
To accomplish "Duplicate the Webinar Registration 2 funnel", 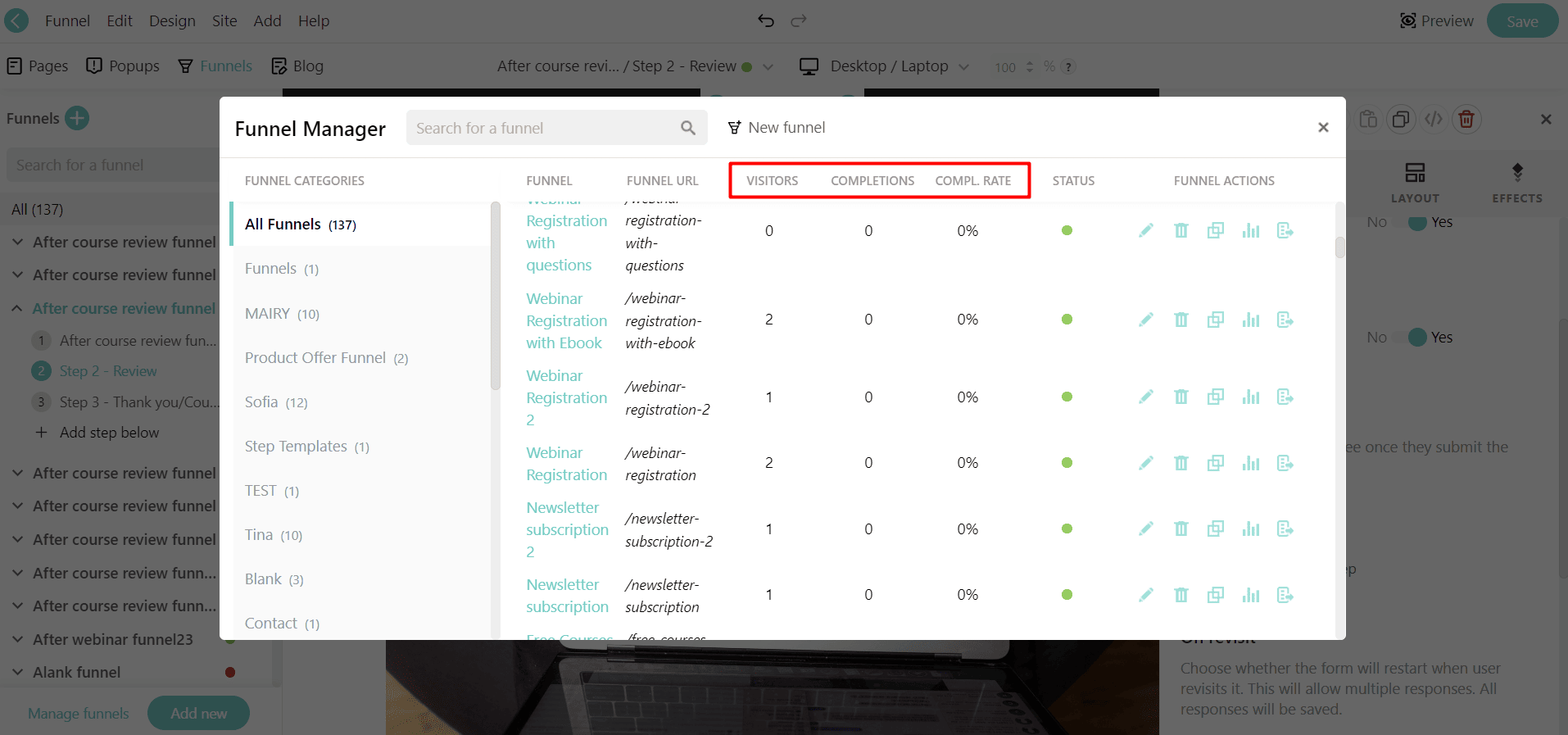I will tap(1216, 397).
